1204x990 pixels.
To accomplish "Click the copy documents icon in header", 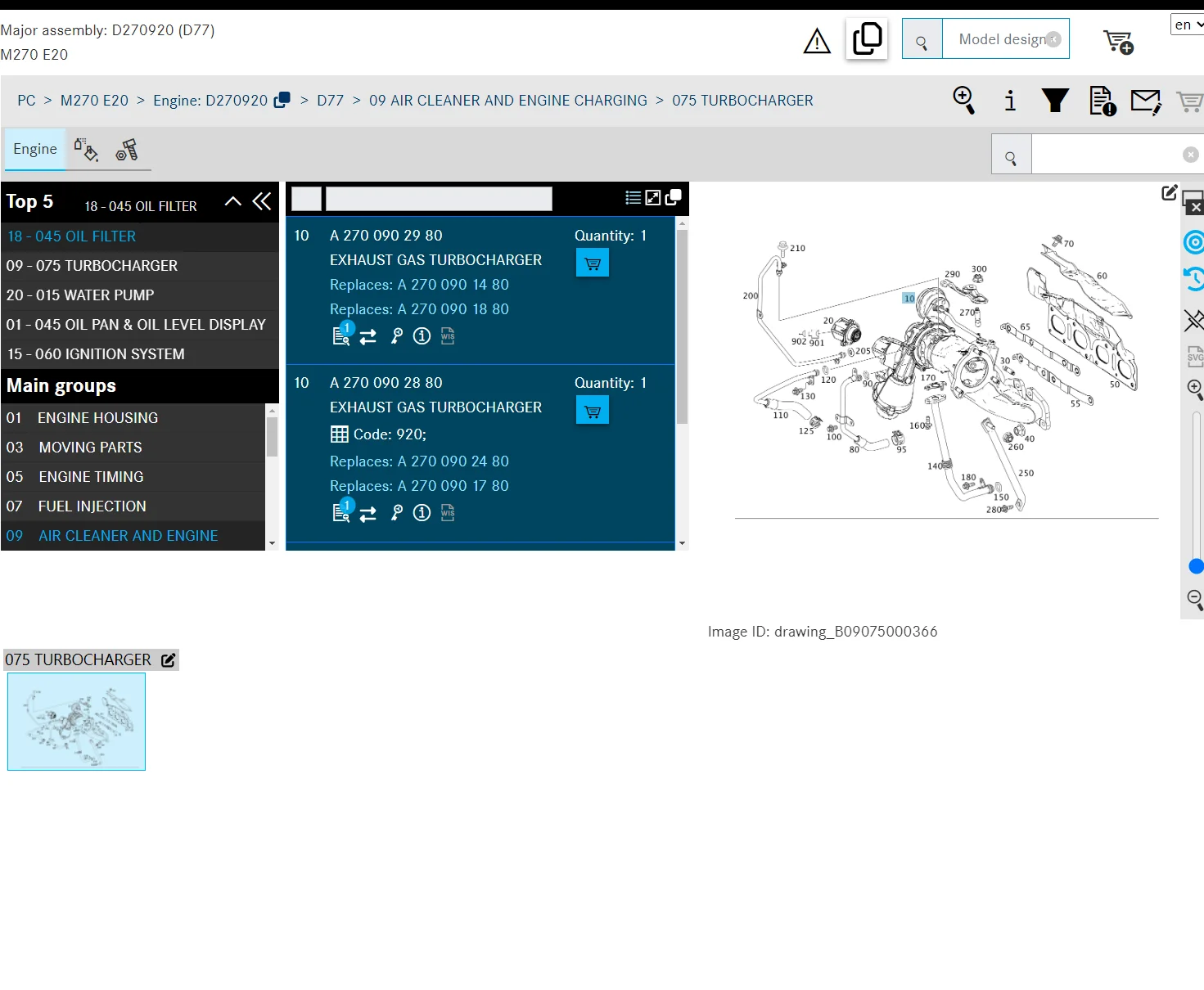I will [867, 38].
